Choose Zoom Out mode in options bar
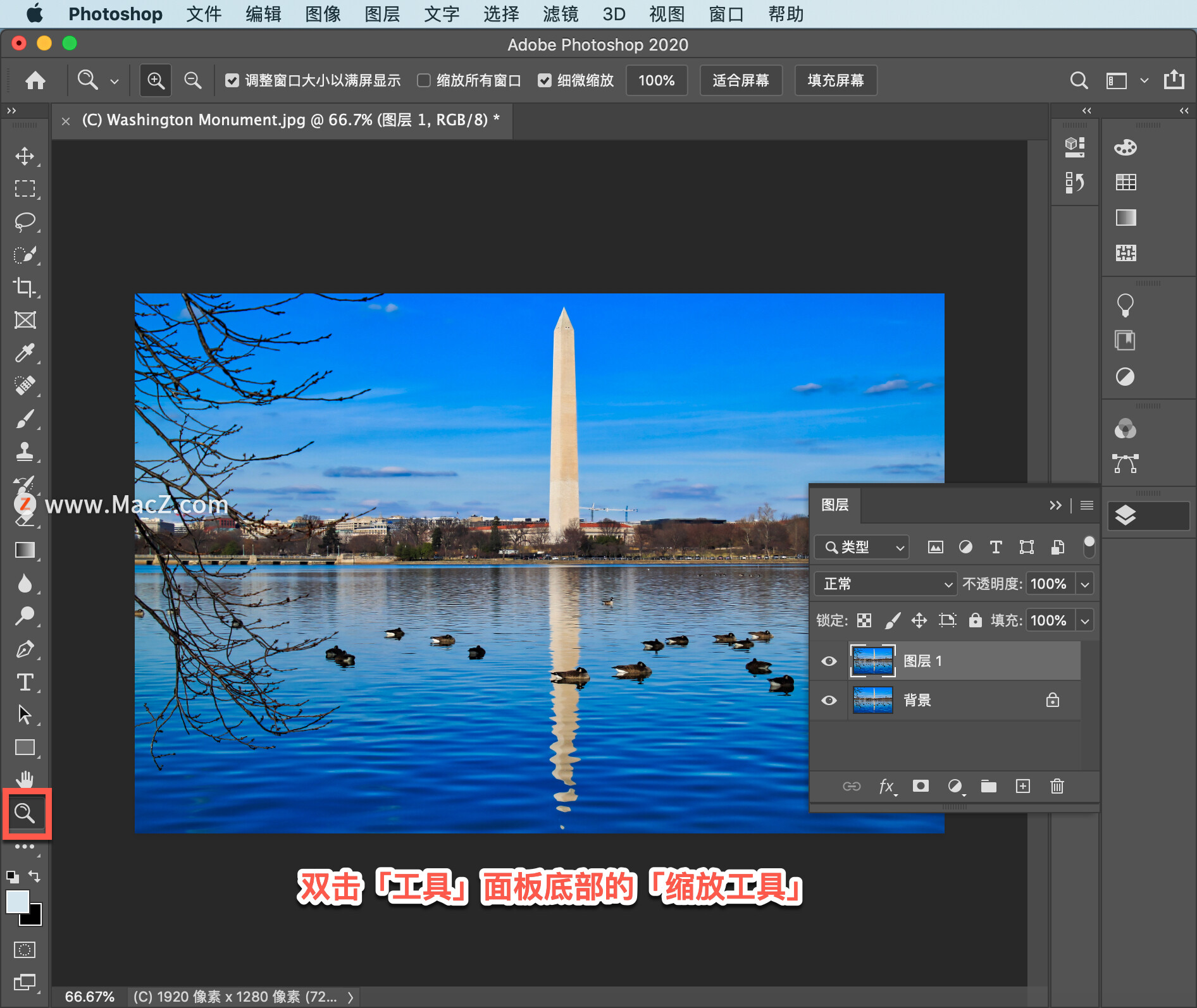Viewport: 1197px width, 1008px height. click(192, 80)
